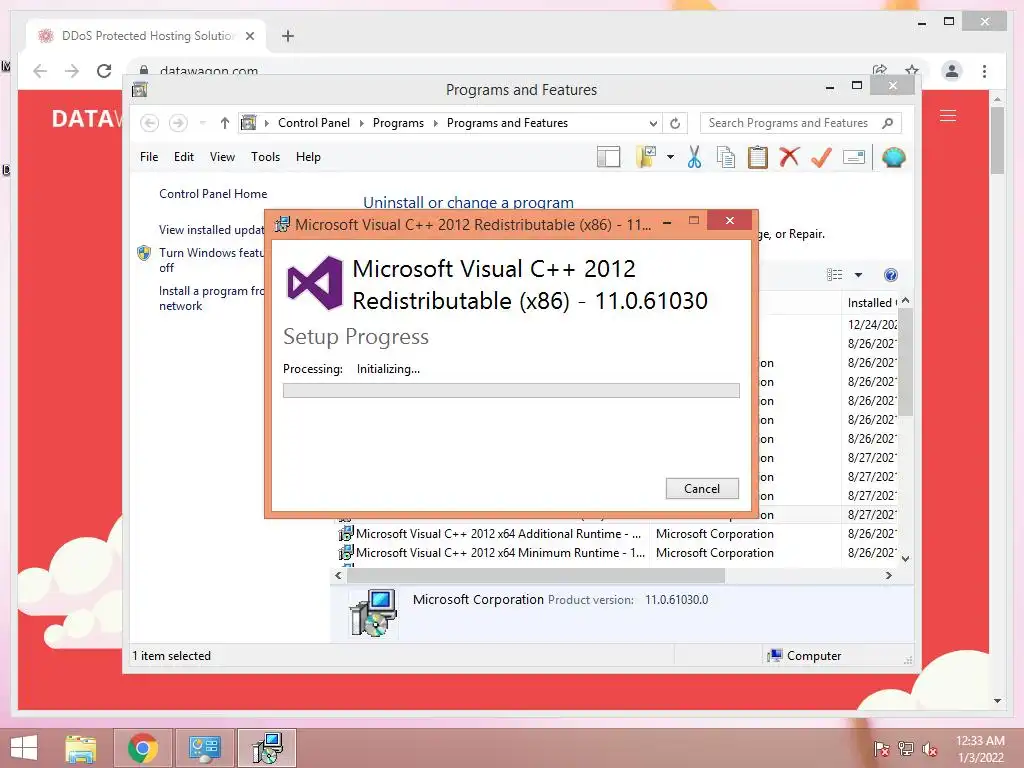Click the installer icon in details pane

point(373,613)
